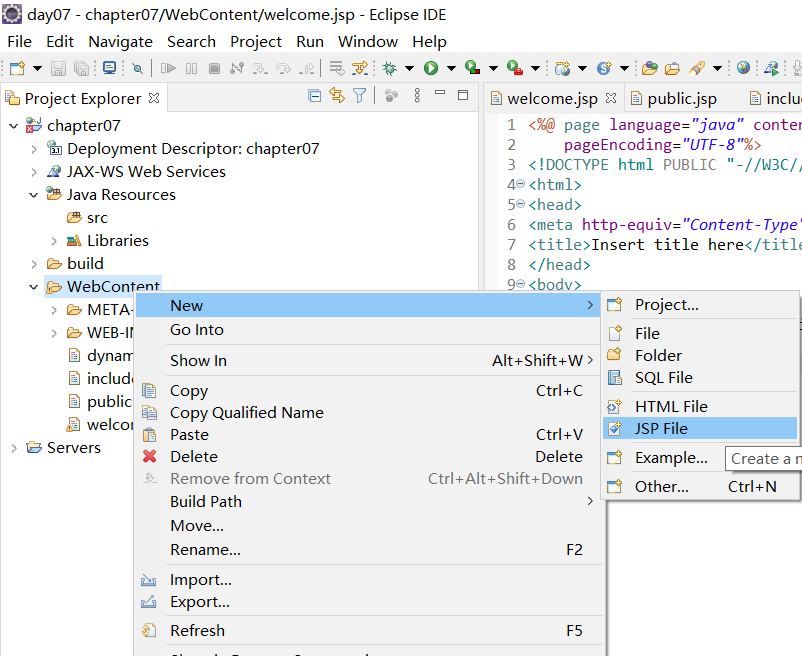Collapse code fold on head line 5
The width and height of the screenshot is (802, 656).
pyautogui.click(x=520, y=203)
